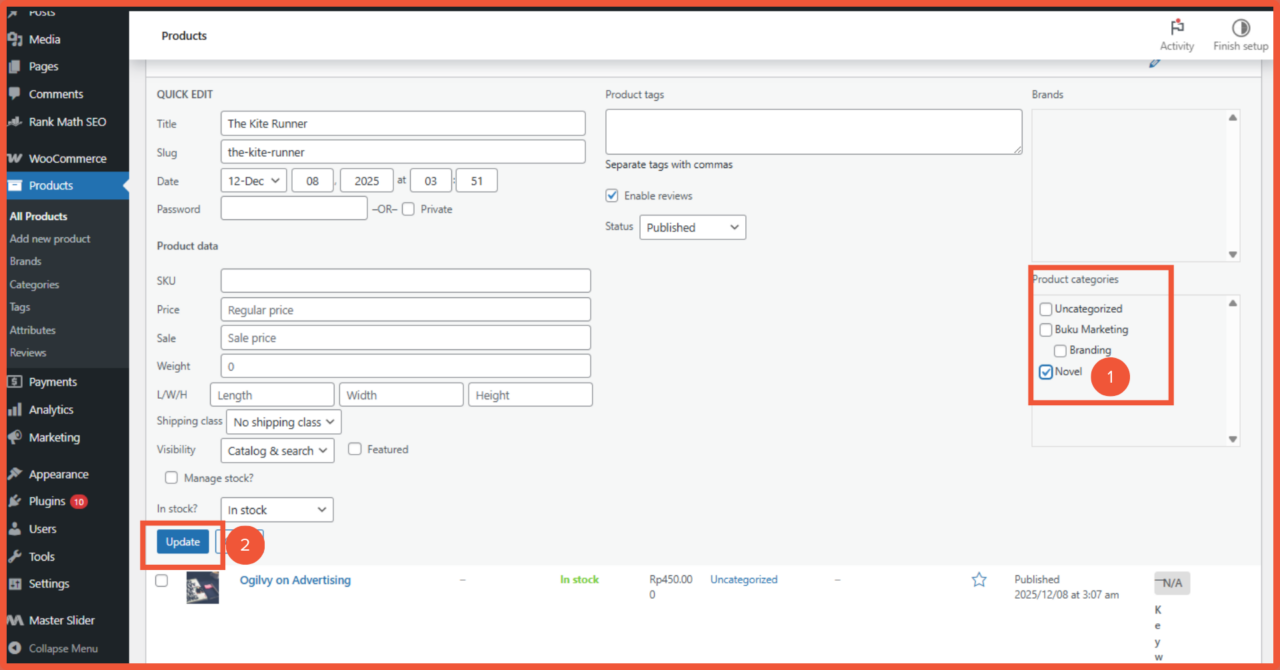
Task: Open Analytics from the sidebar icon
Action: (x=15, y=410)
